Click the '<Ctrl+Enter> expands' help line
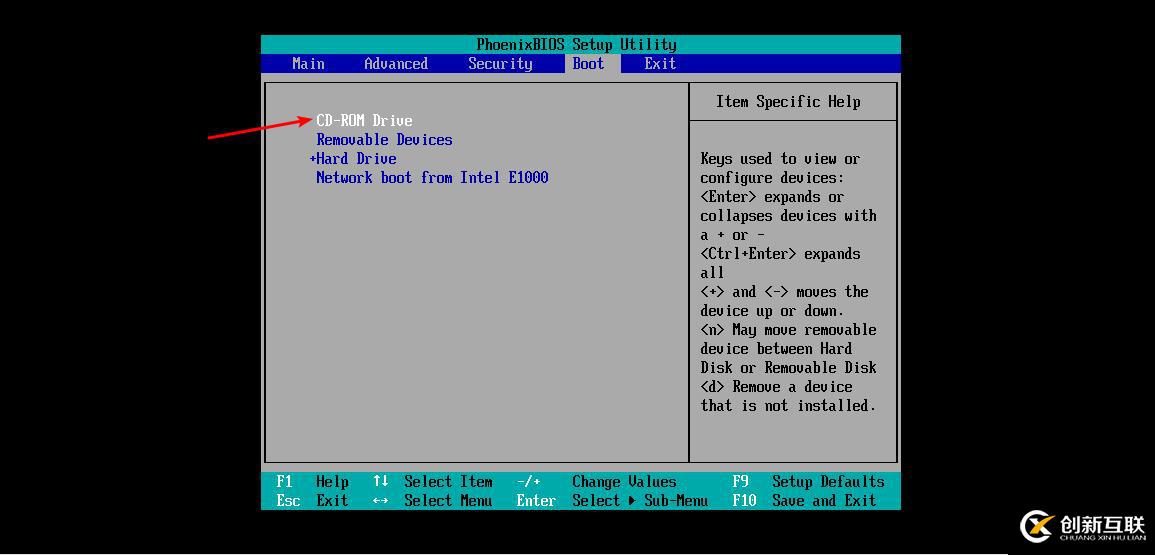Image resolution: width=1155 pixels, height=555 pixels. coord(780,254)
